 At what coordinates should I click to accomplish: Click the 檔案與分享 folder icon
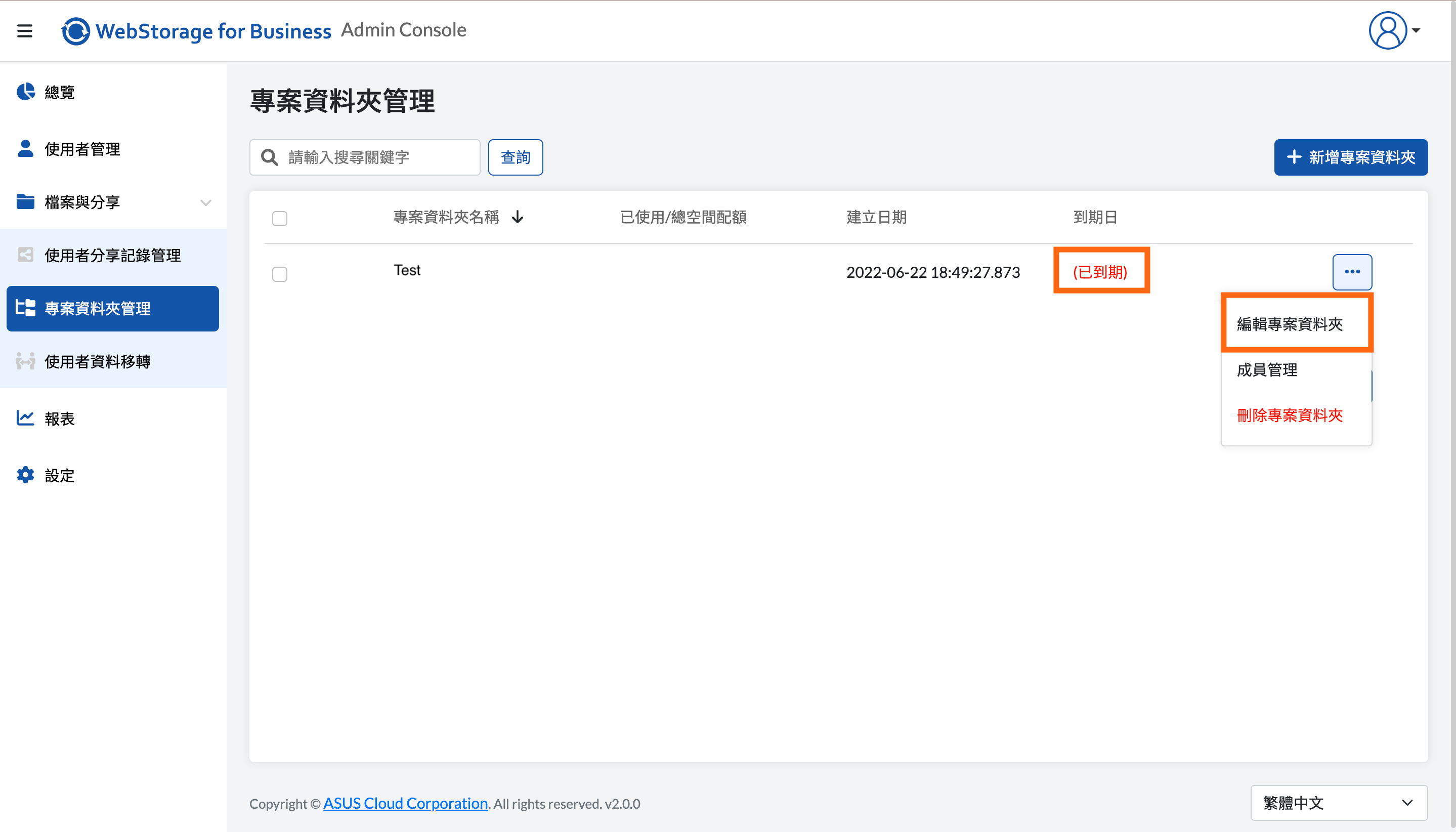coord(25,202)
